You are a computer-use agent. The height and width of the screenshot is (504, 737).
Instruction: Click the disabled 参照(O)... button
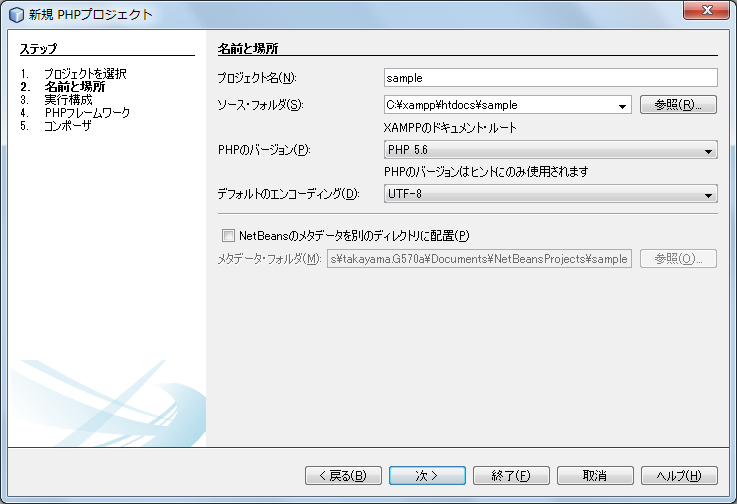click(678, 259)
